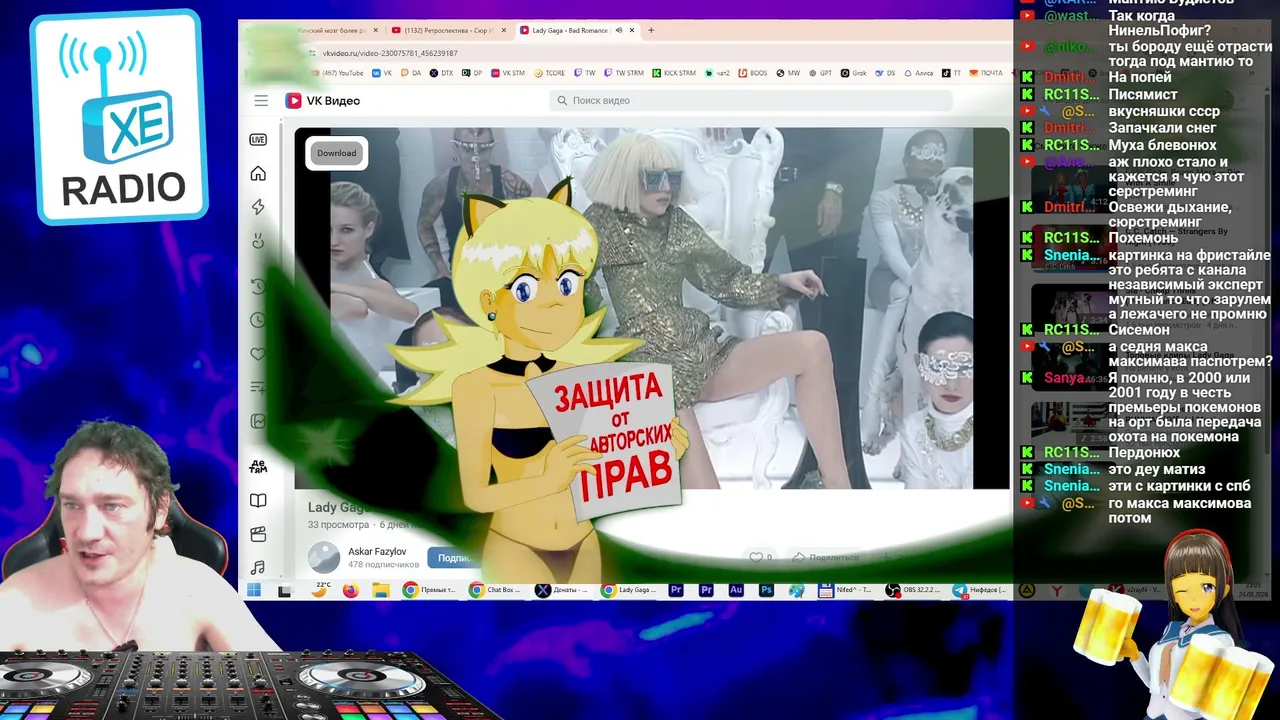Open the Nifed notepad taskbar window
1280x720 pixels.
coord(846,591)
